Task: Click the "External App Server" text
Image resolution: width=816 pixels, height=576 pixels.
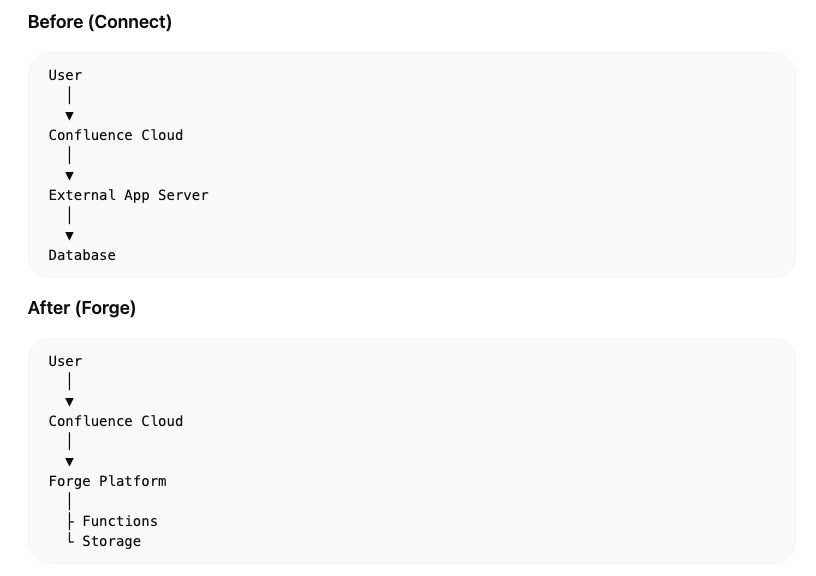Action: (128, 195)
